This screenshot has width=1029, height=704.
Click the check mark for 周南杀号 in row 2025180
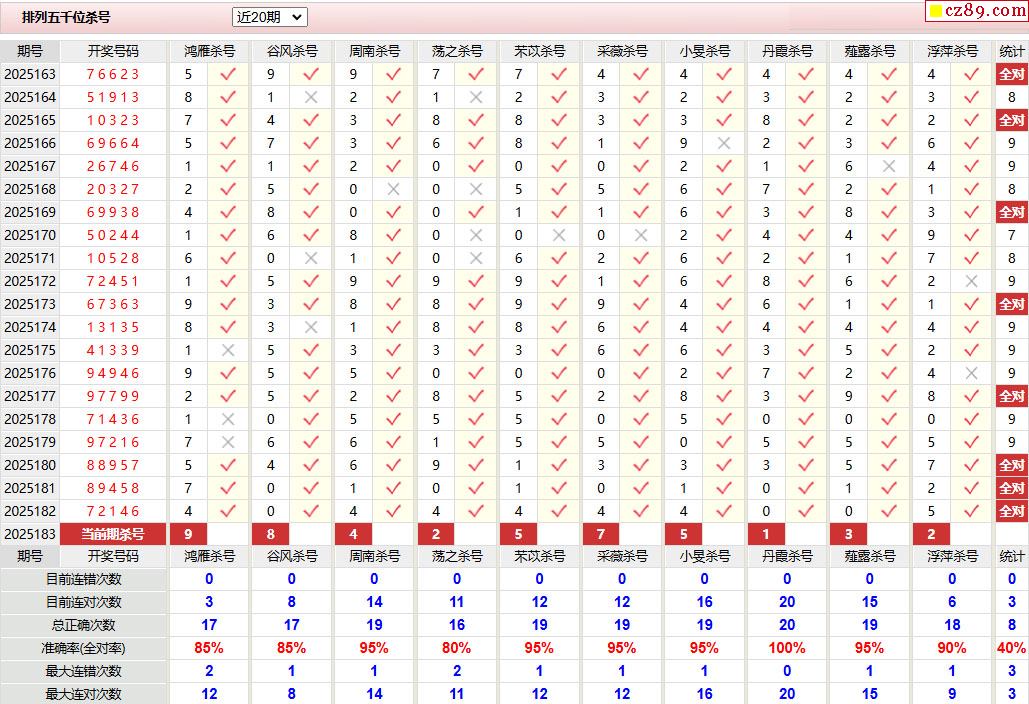(393, 465)
